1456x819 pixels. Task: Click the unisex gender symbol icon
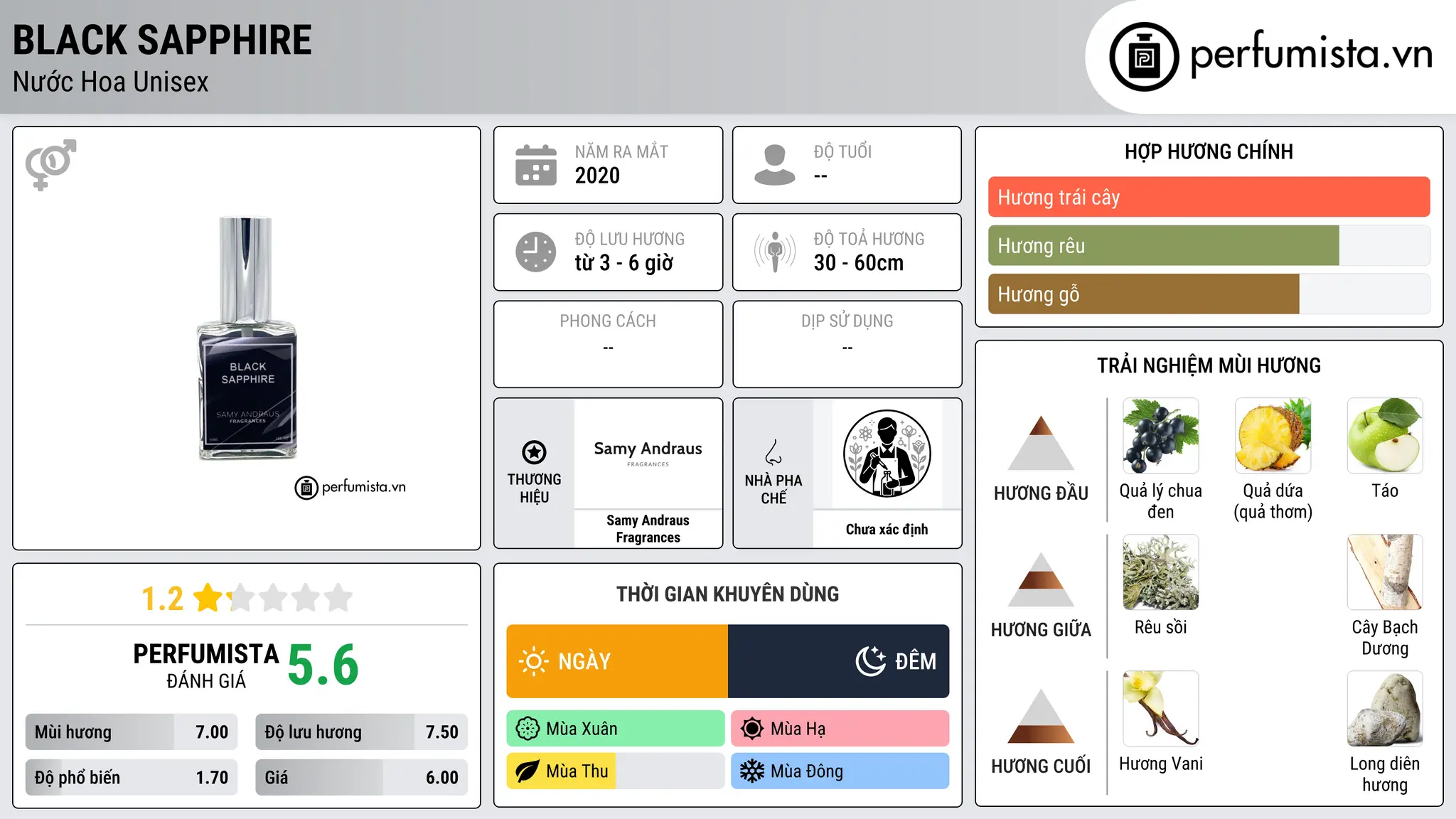[x=50, y=165]
